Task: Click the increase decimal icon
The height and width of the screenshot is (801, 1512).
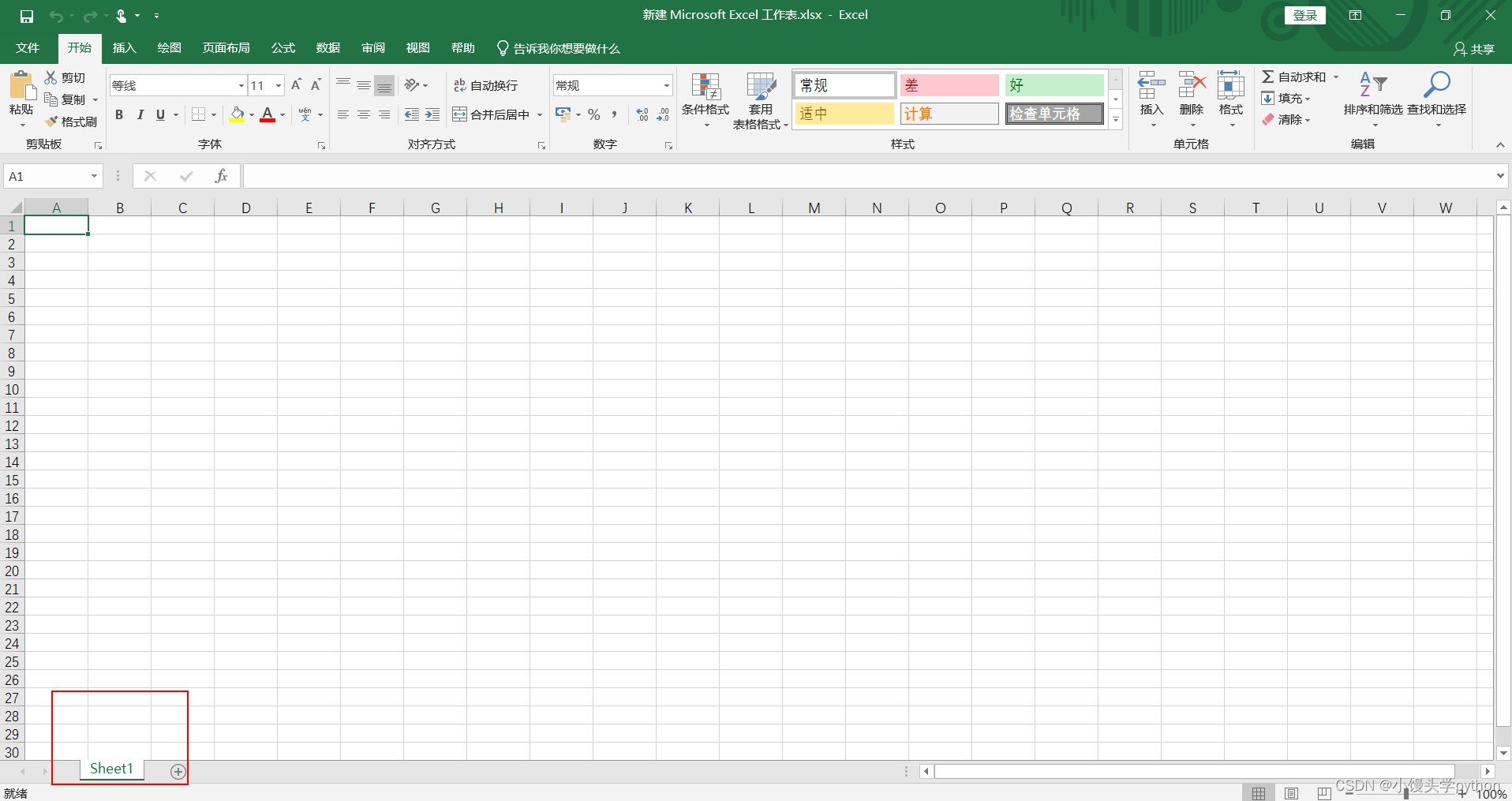Action: pos(642,114)
